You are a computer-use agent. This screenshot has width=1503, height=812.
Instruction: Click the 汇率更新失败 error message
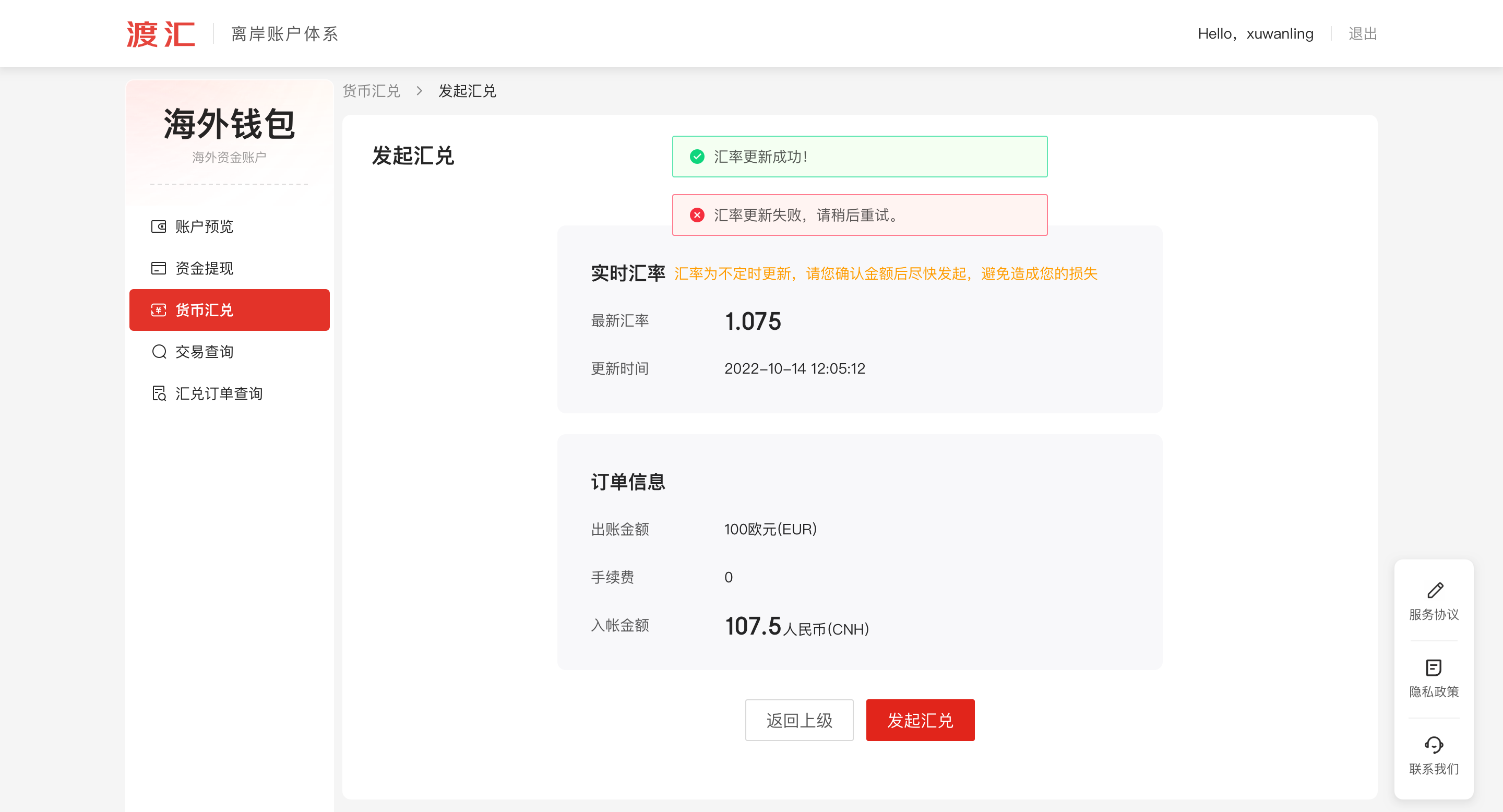(860, 215)
